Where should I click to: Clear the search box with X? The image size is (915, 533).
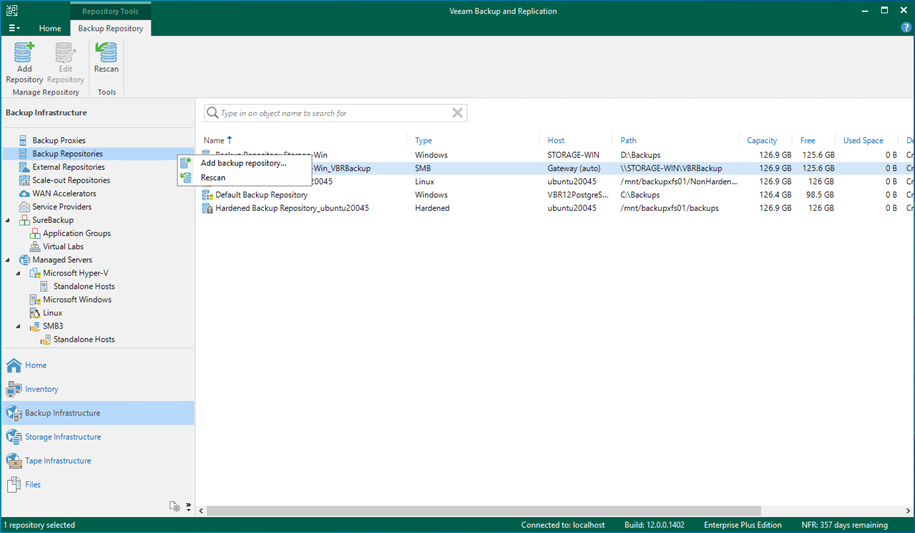pyautogui.click(x=457, y=113)
